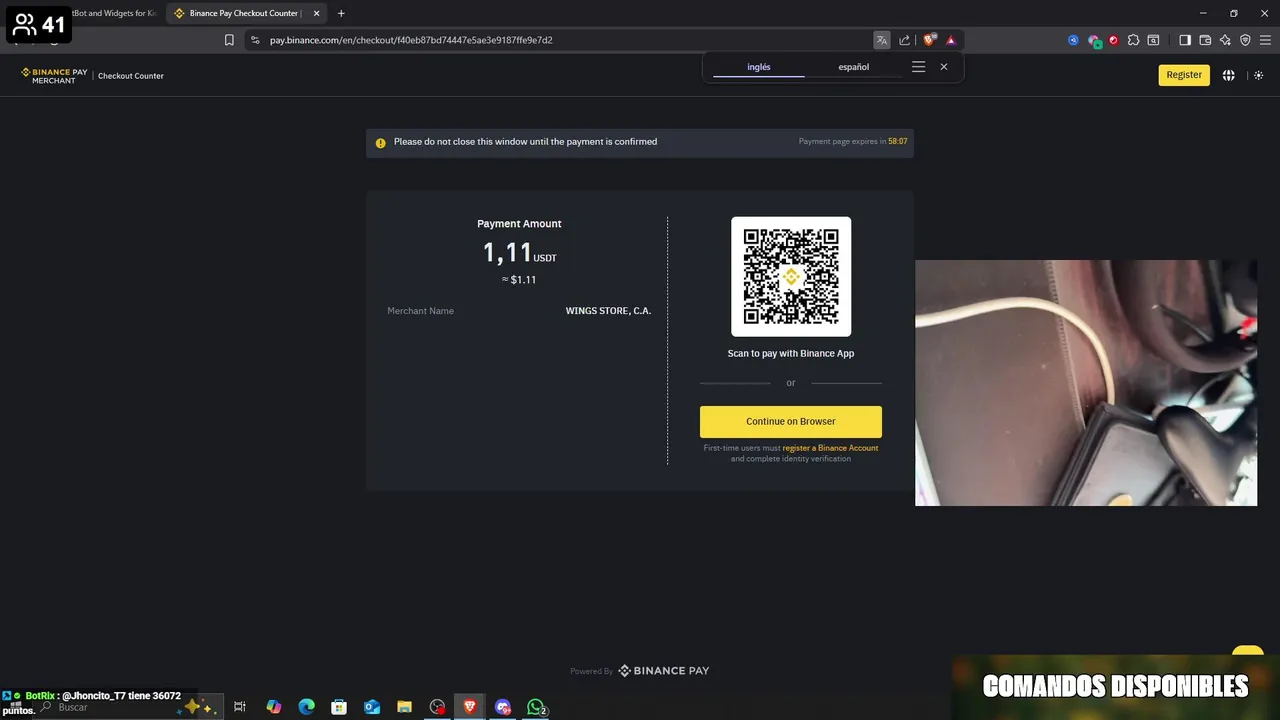
Task: Open the Brave VPN shield icon
Action: tap(1245, 40)
